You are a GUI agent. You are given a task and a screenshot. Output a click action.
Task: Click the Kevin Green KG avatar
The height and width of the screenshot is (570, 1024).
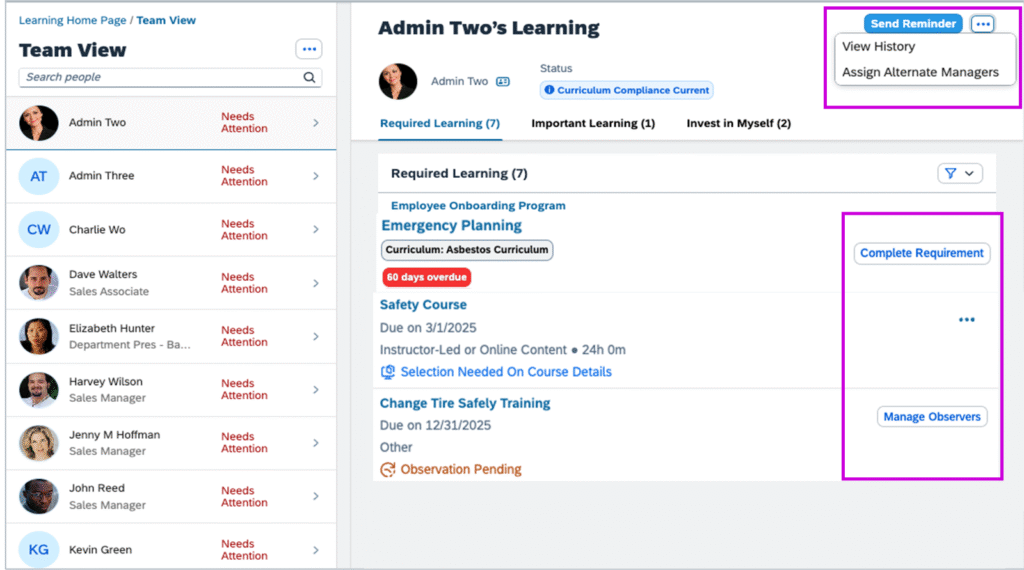[x=38, y=549]
